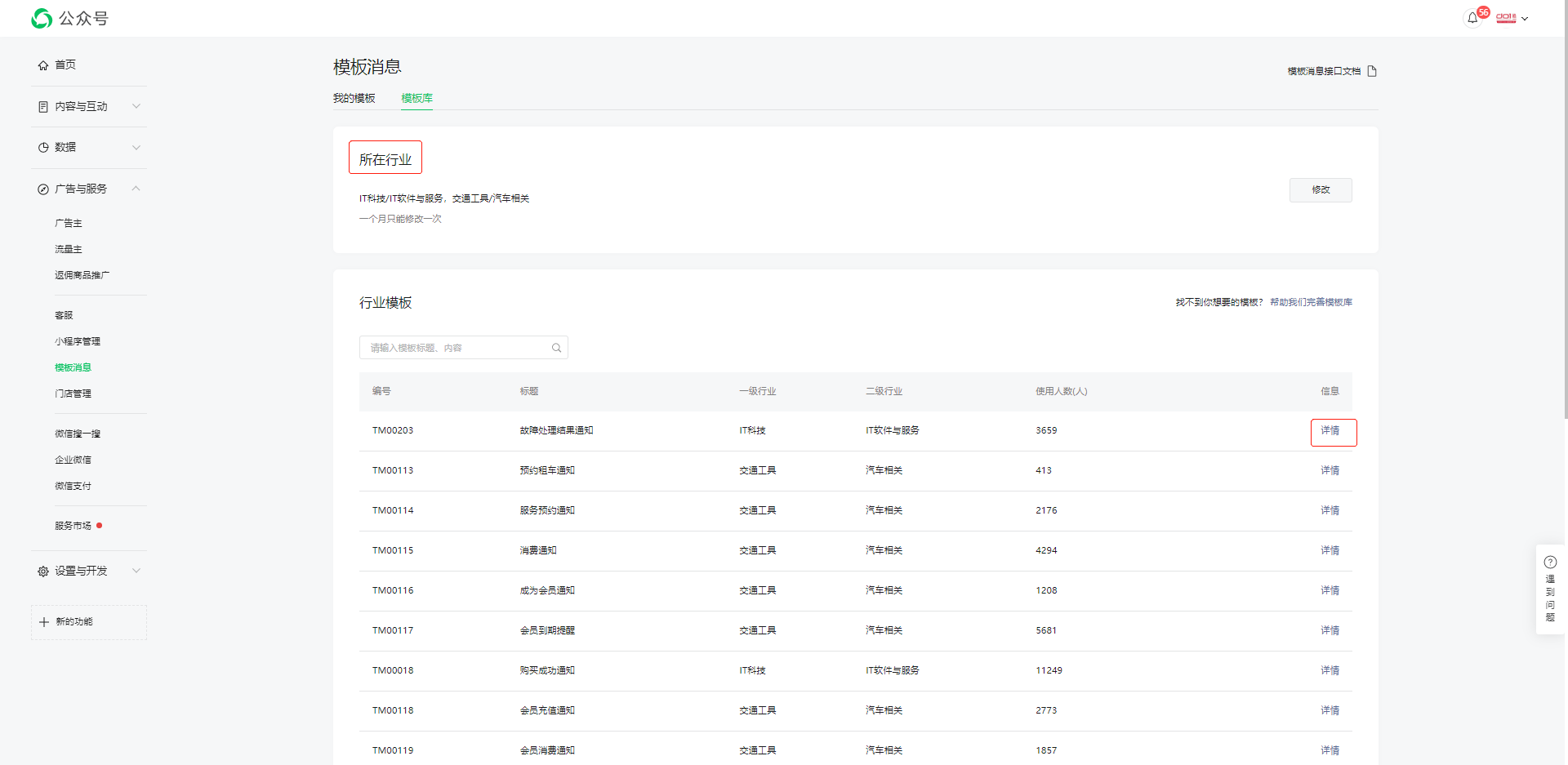View 详情 for TM00116
The width and height of the screenshot is (1568, 765).
1330,590
